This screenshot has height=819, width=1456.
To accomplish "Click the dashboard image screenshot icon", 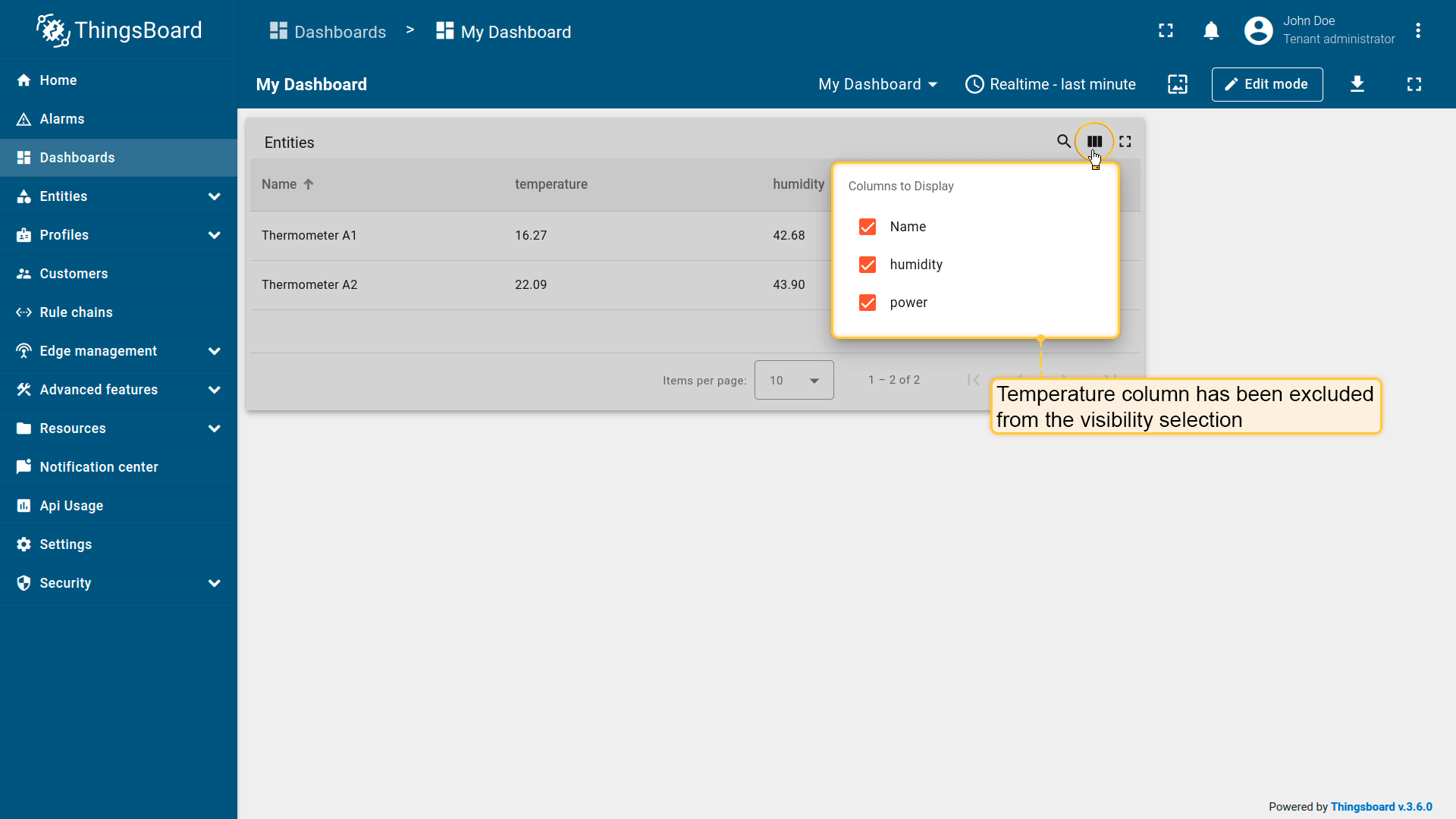I will pyautogui.click(x=1178, y=84).
